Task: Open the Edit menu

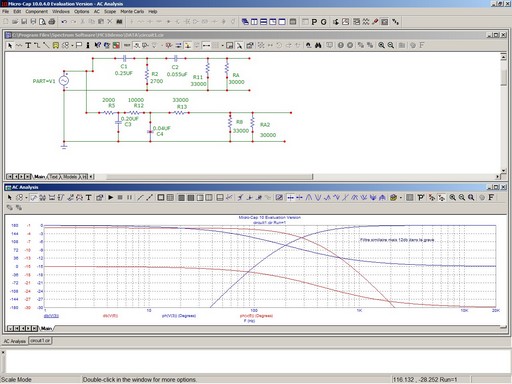Action: (17, 11)
